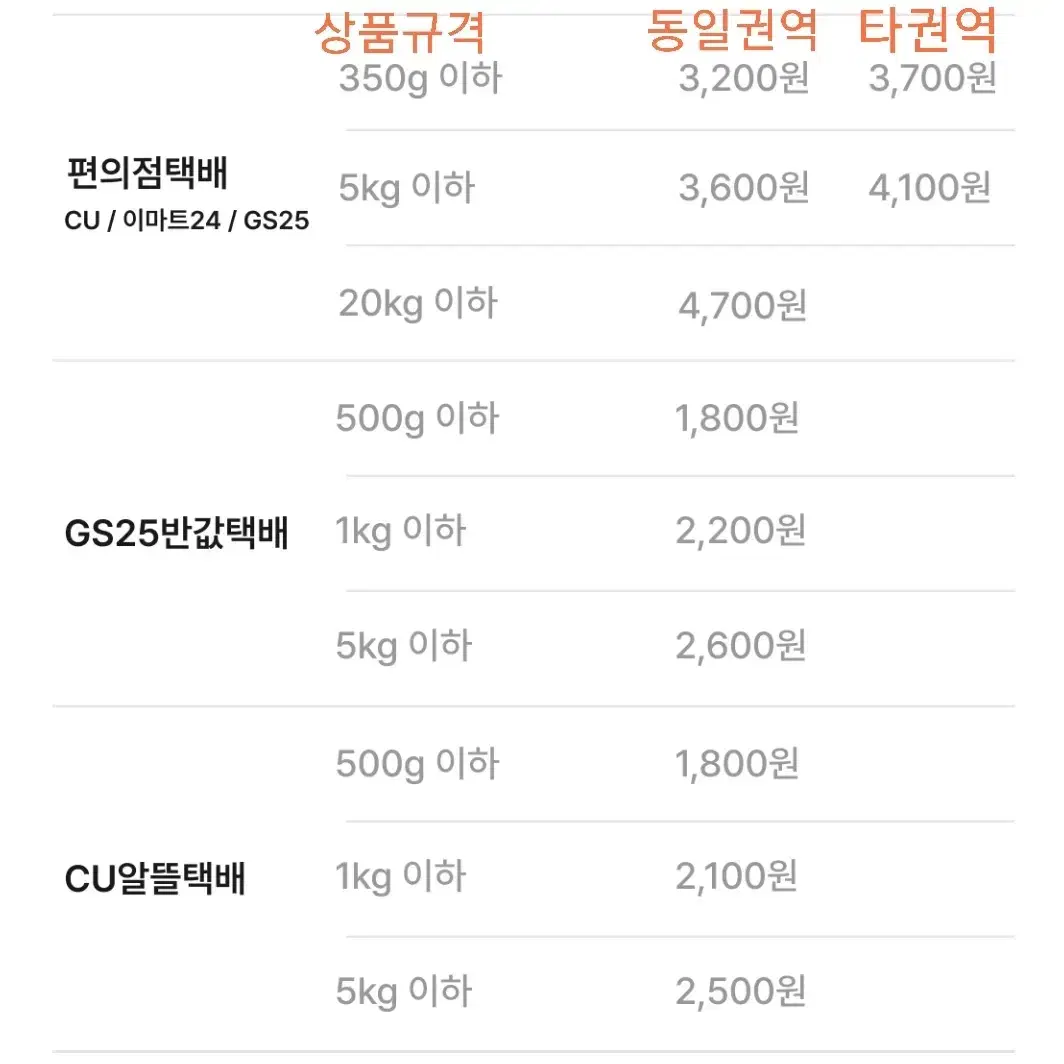Click the 4,100원 other-region price
This screenshot has width=1064, height=1064.
[930, 187]
